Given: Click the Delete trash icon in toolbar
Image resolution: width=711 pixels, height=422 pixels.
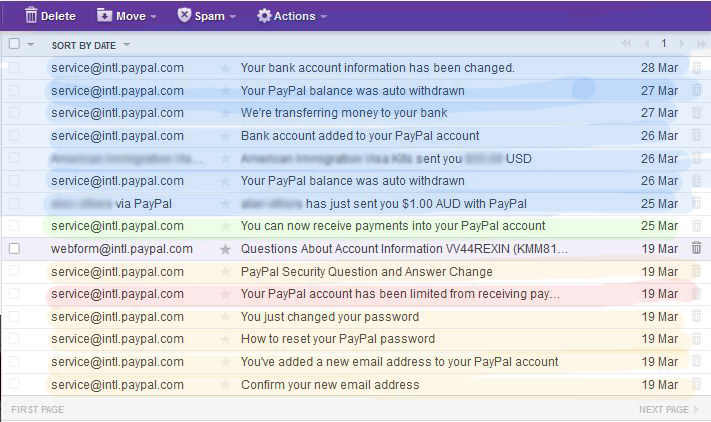Looking at the screenshot, I should (x=32, y=15).
